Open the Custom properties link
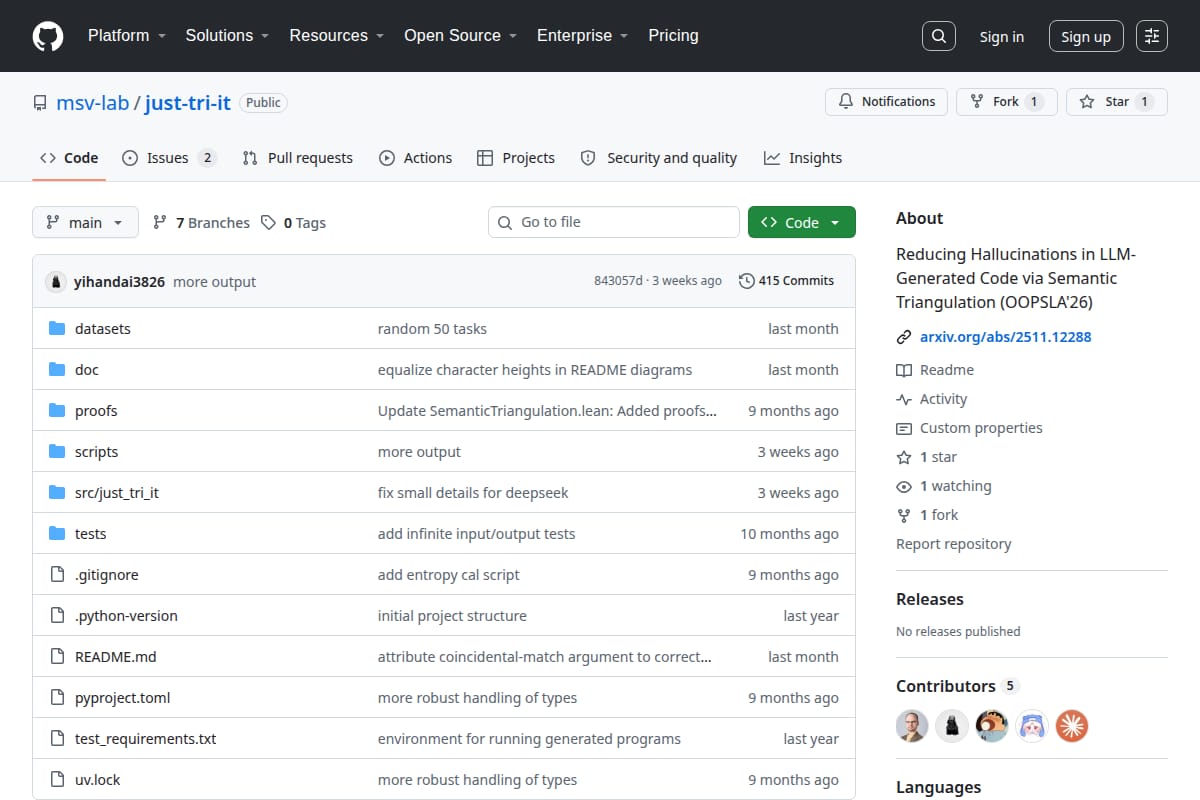Screen dimensions: 1200x800 tap(981, 428)
